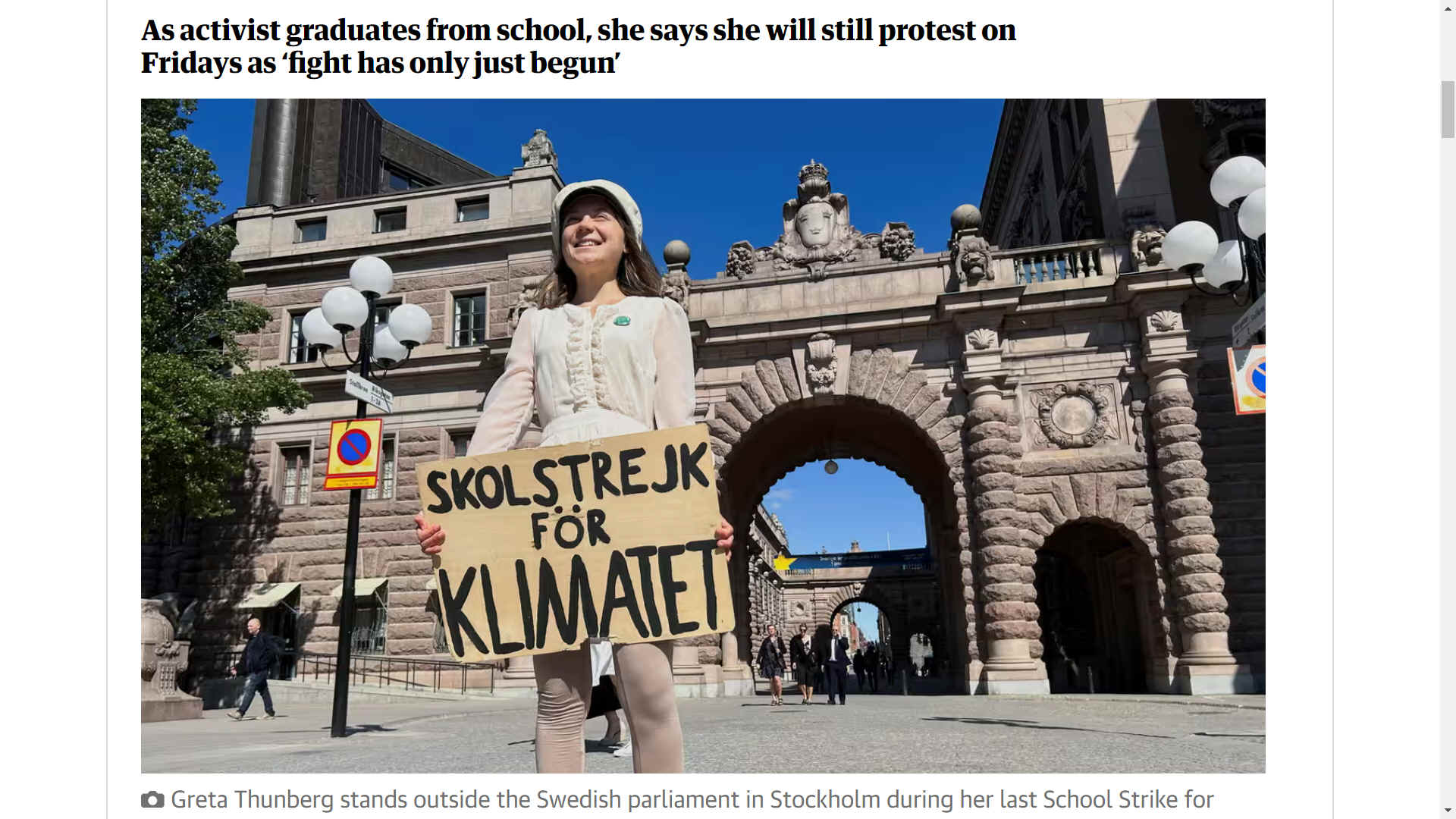This screenshot has width=1456, height=819.
Task: Click the group walking under the stone arch
Action: click(805, 664)
